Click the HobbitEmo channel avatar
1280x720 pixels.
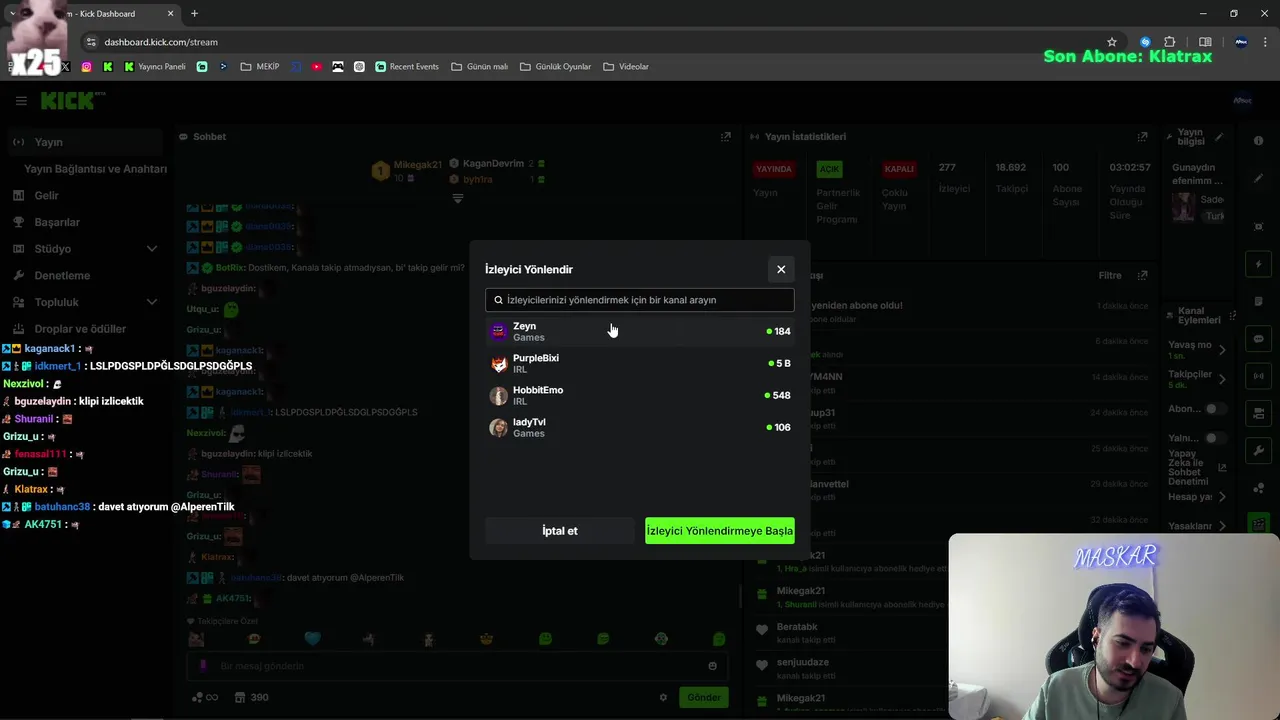pos(498,395)
